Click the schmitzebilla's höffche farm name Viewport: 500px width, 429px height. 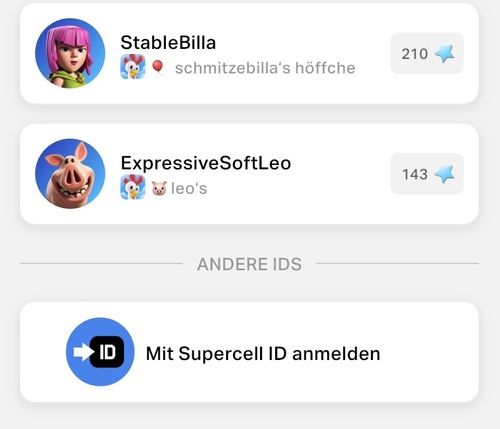coord(265,68)
